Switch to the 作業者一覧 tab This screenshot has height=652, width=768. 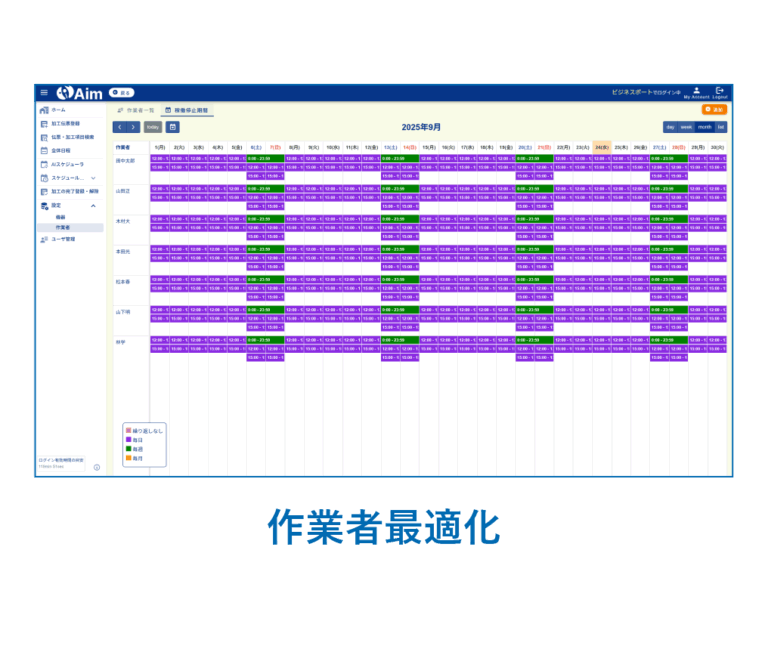(x=136, y=109)
